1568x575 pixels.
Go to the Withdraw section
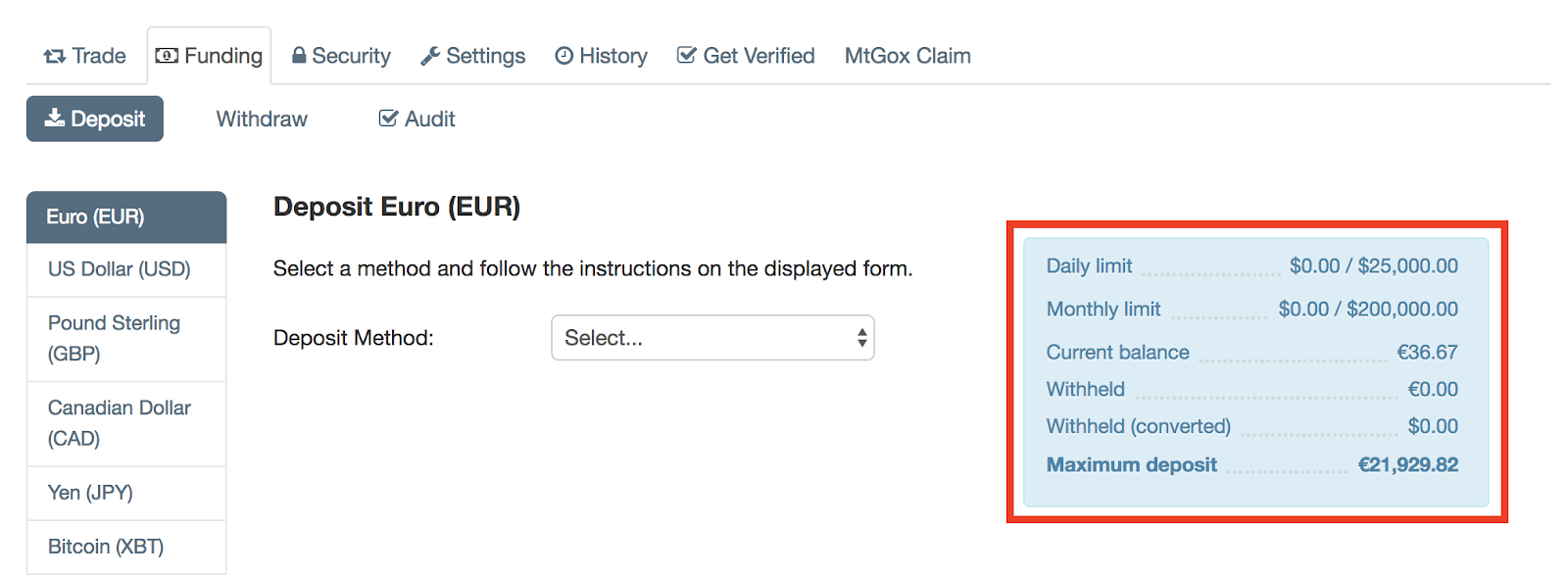tap(262, 119)
